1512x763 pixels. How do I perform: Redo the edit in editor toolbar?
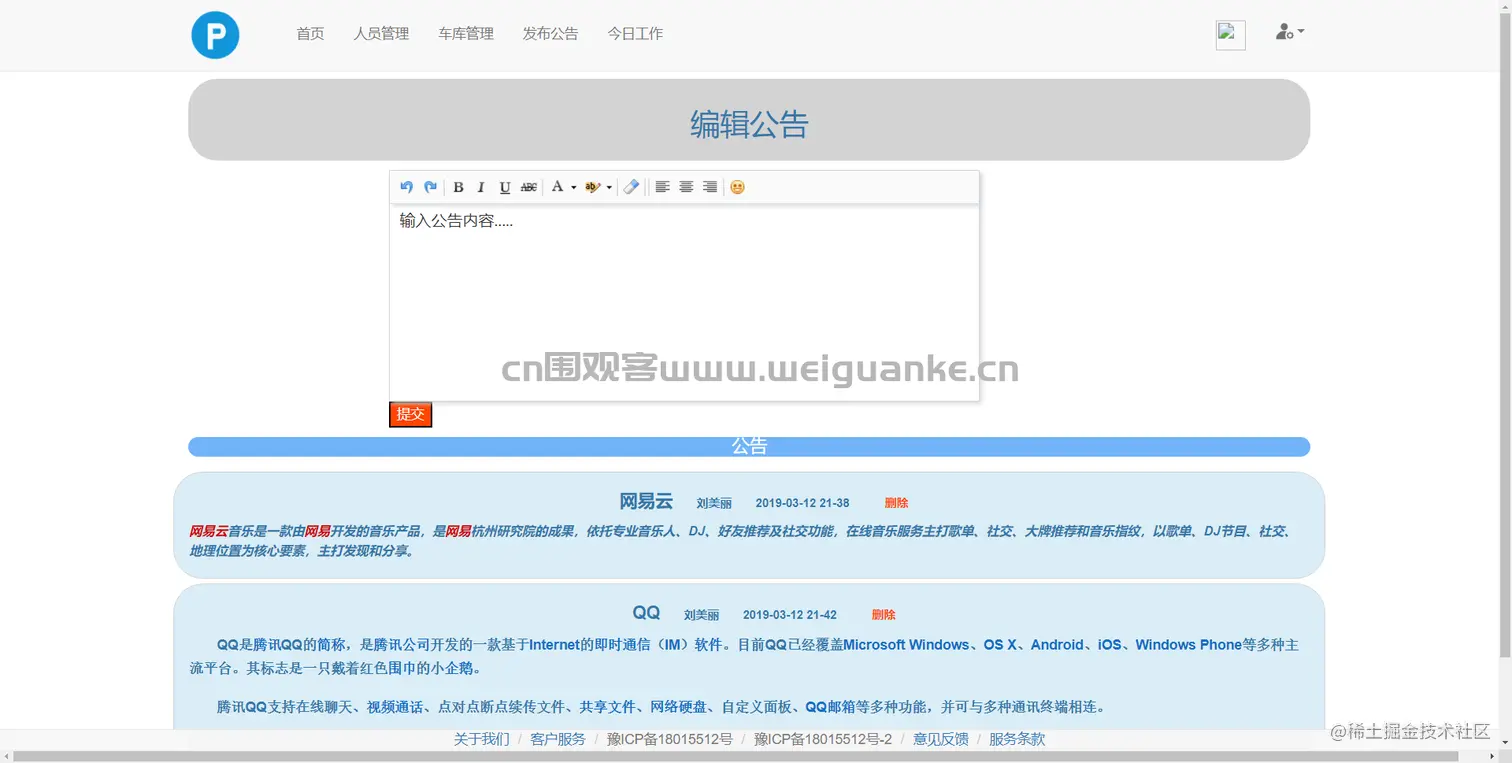pos(430,187)
